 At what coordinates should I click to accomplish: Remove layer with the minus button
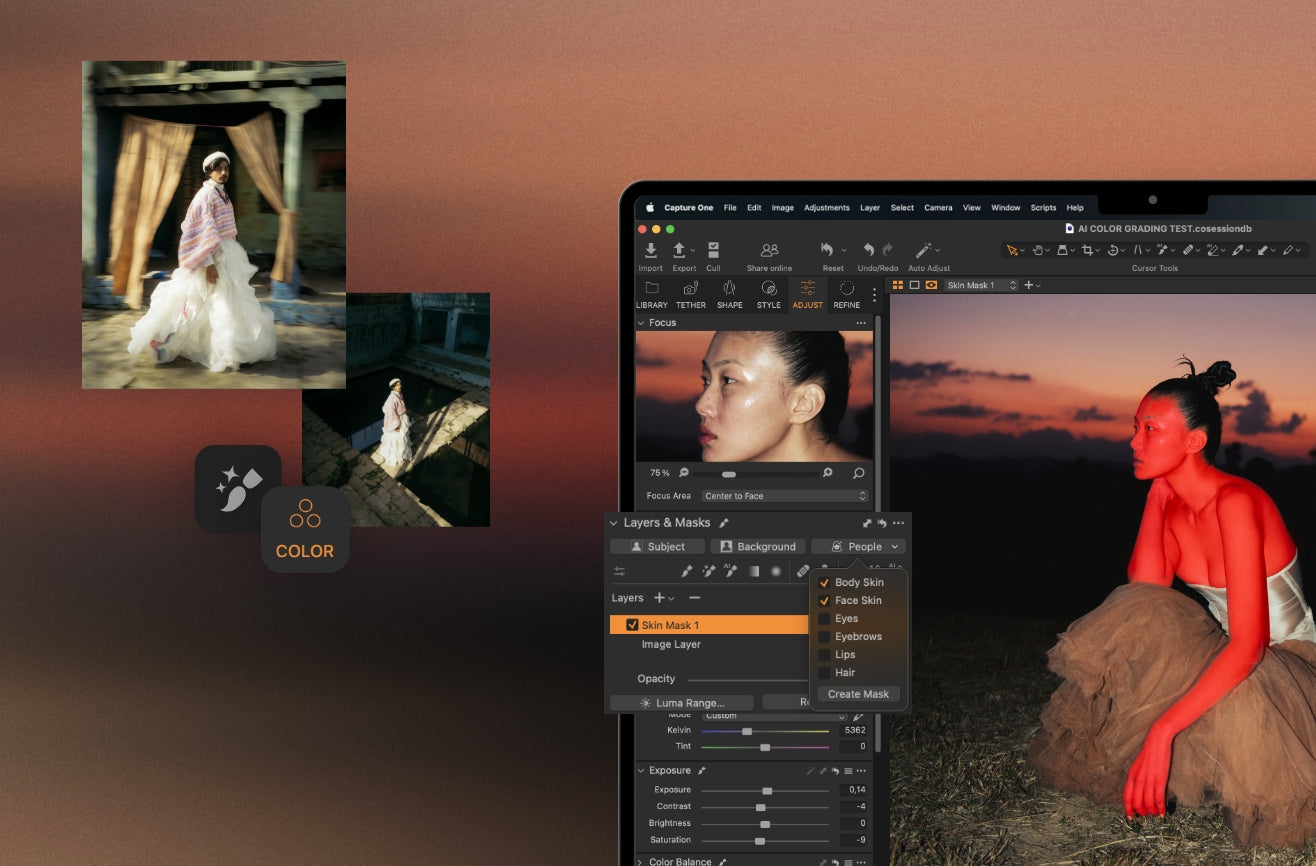point(694,598)
